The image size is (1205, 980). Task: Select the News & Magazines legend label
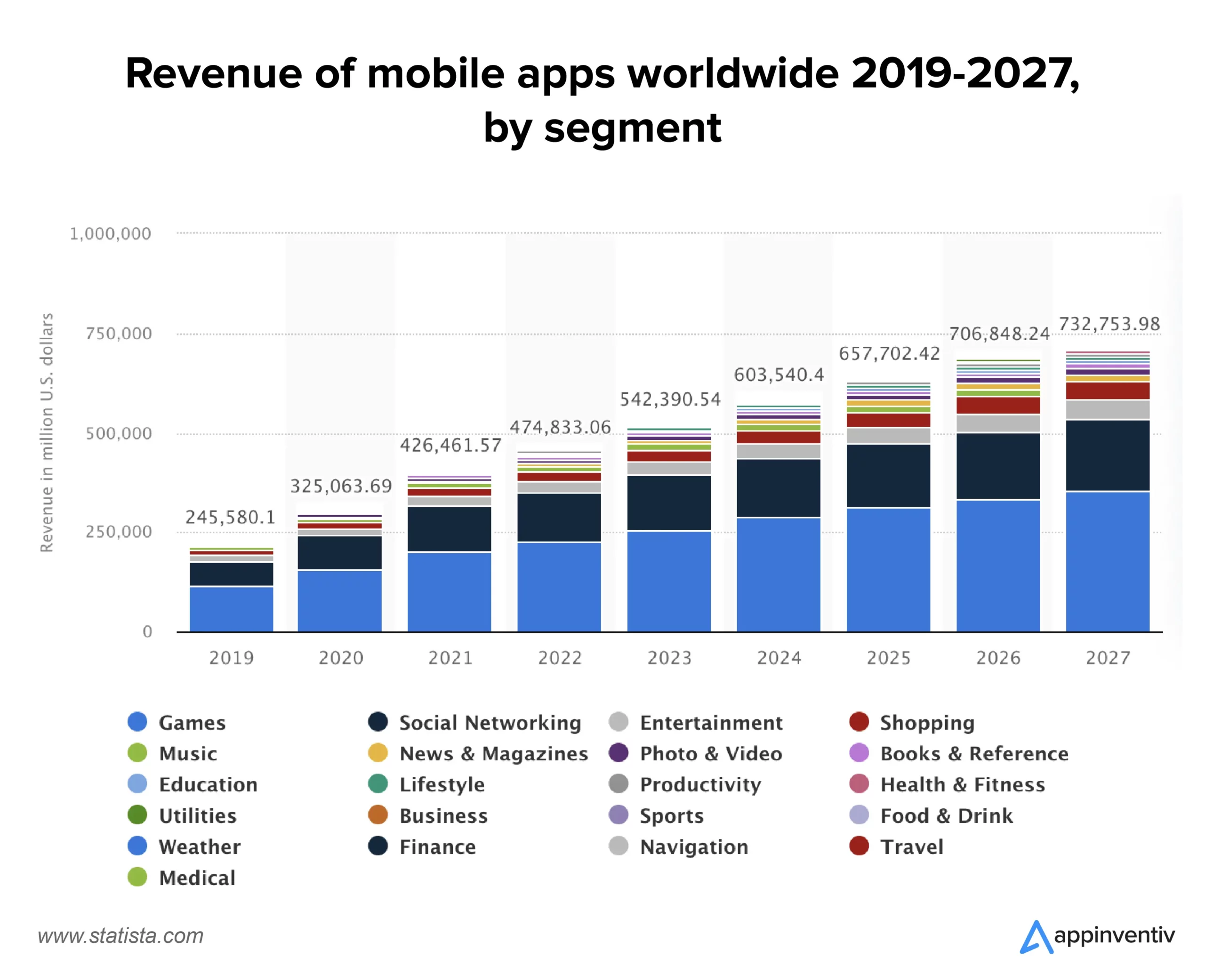click(493, 754)
